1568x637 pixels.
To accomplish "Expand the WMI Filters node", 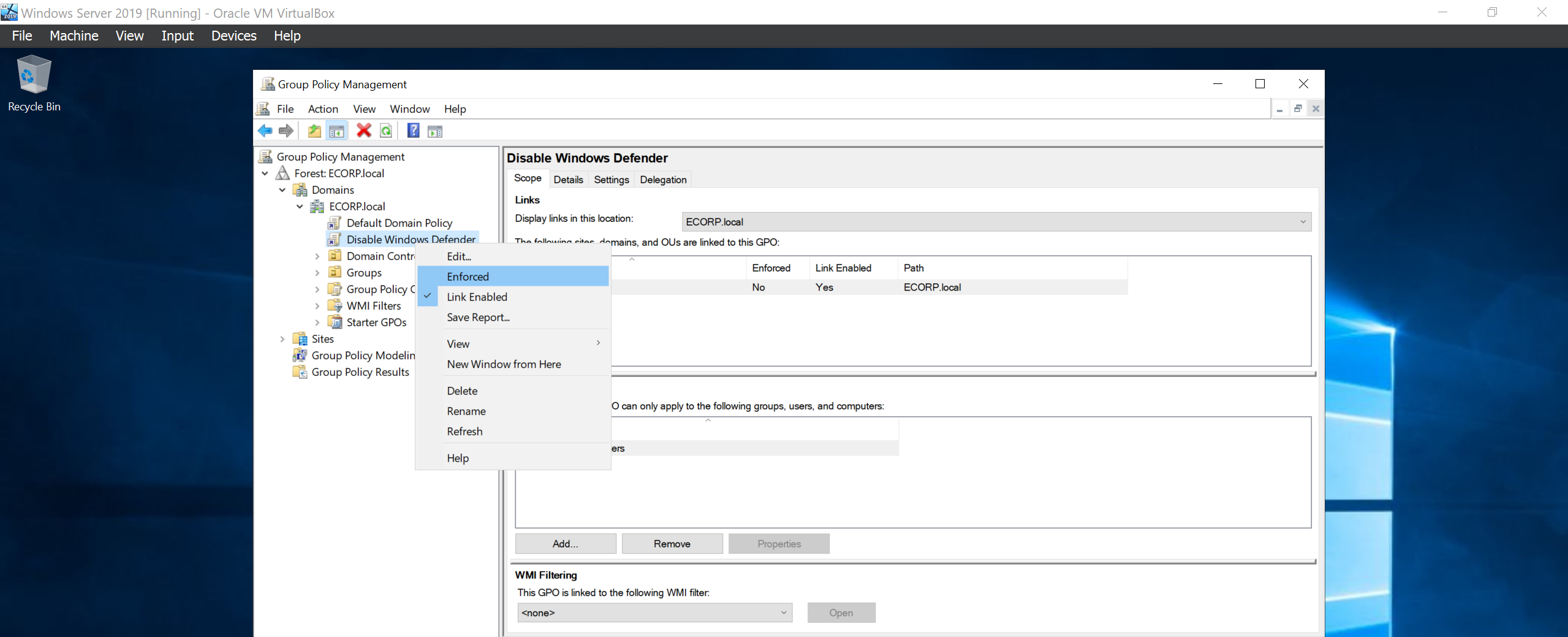I will pos(317,305).
